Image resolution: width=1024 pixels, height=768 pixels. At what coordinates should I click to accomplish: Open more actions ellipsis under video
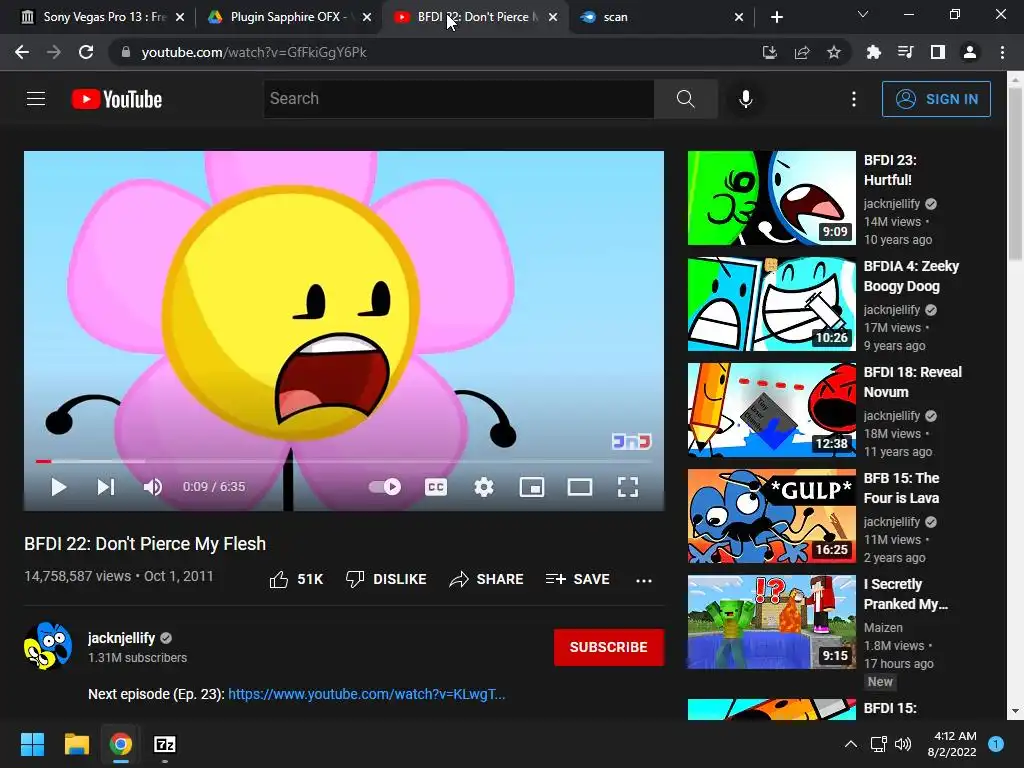tap(644, 580)
